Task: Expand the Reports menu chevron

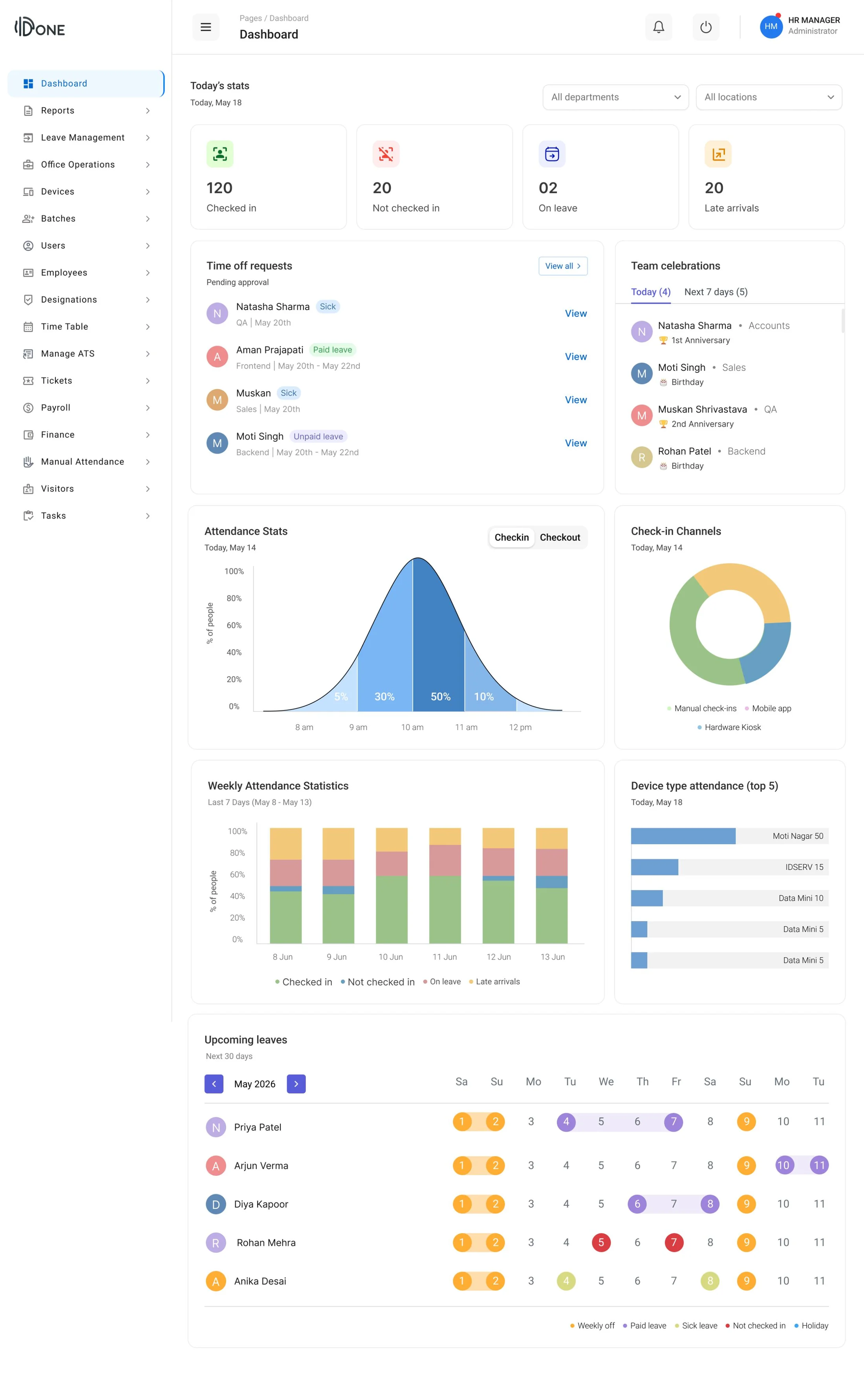Action: point(147,111)
